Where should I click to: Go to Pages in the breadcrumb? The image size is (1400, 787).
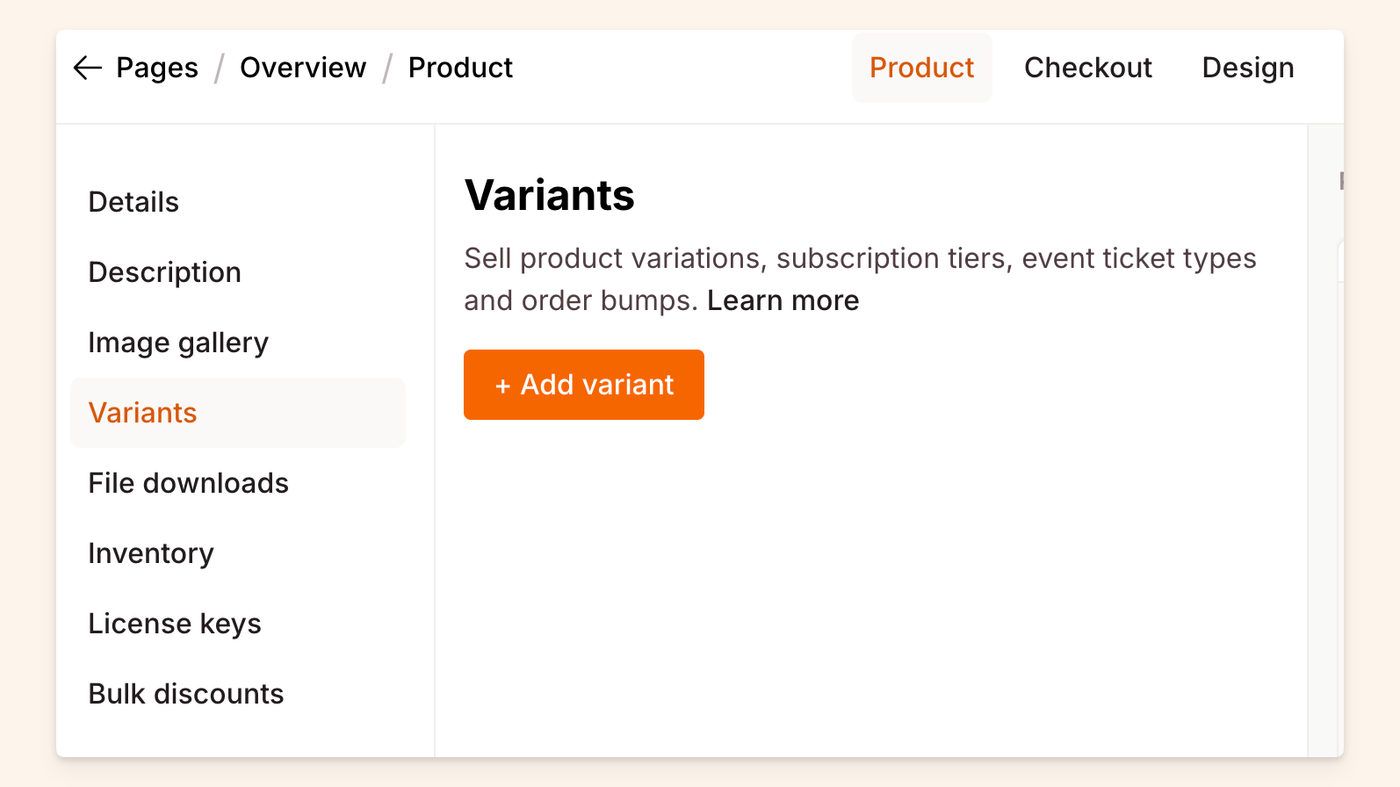tap(157, 68)
